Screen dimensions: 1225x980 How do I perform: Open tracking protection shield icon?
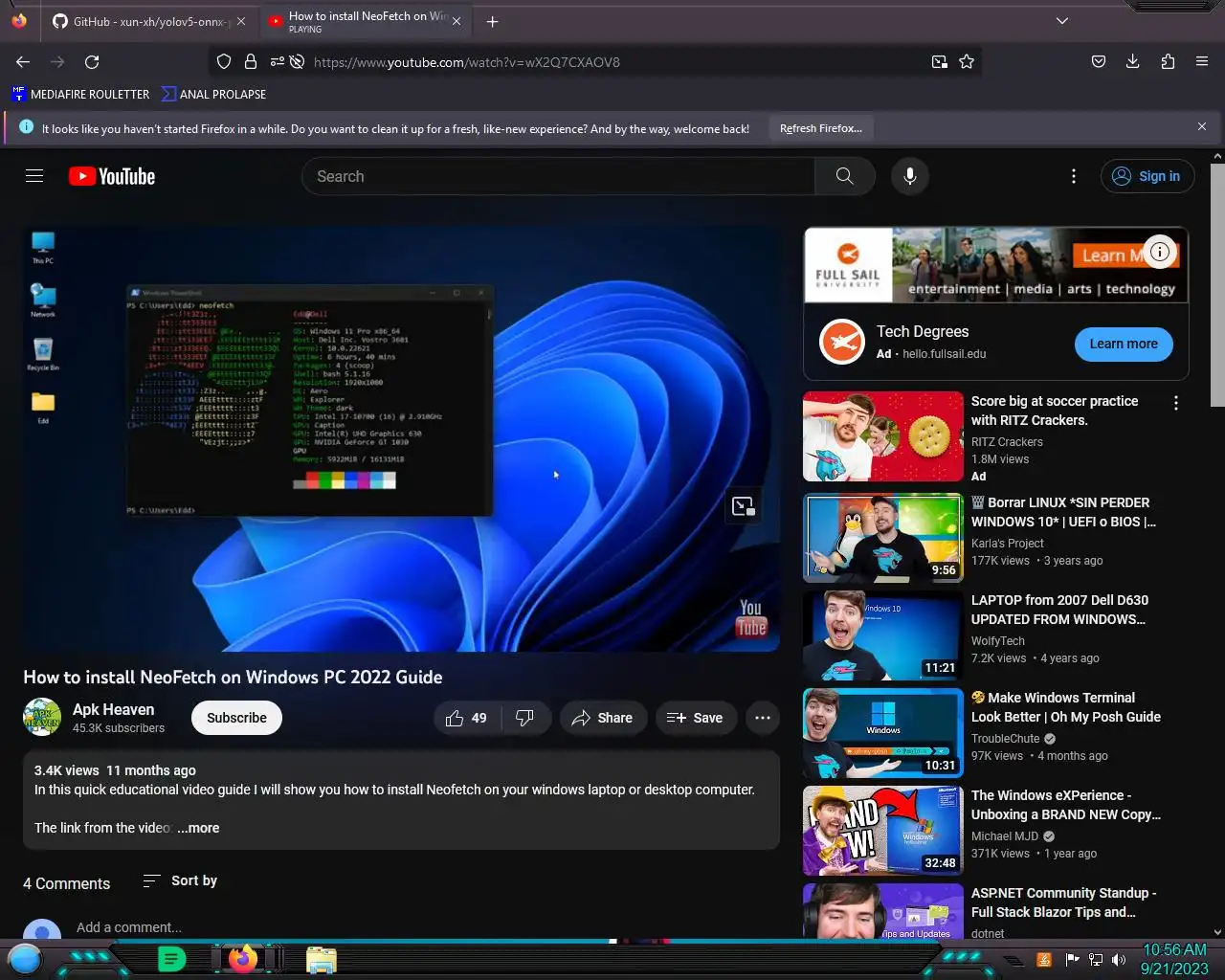coord(224,61)
